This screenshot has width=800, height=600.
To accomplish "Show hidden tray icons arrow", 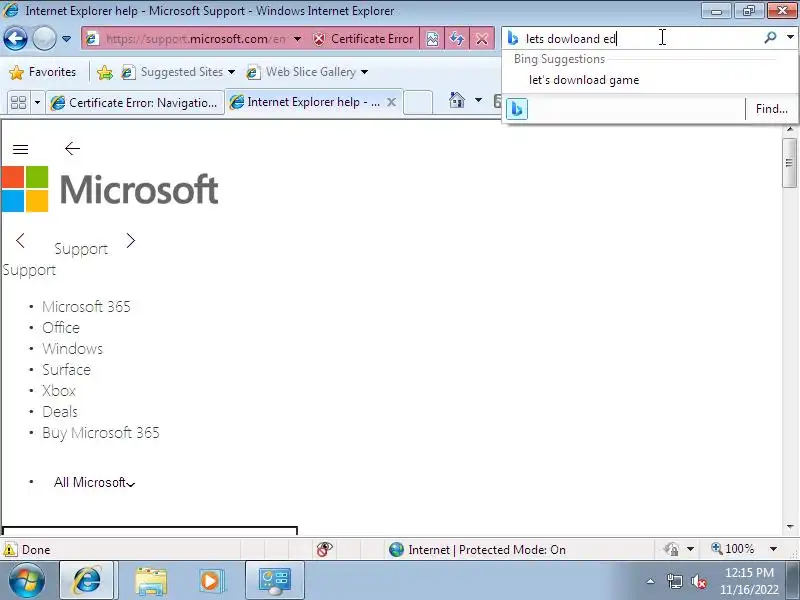I will (x=651, y=581).
